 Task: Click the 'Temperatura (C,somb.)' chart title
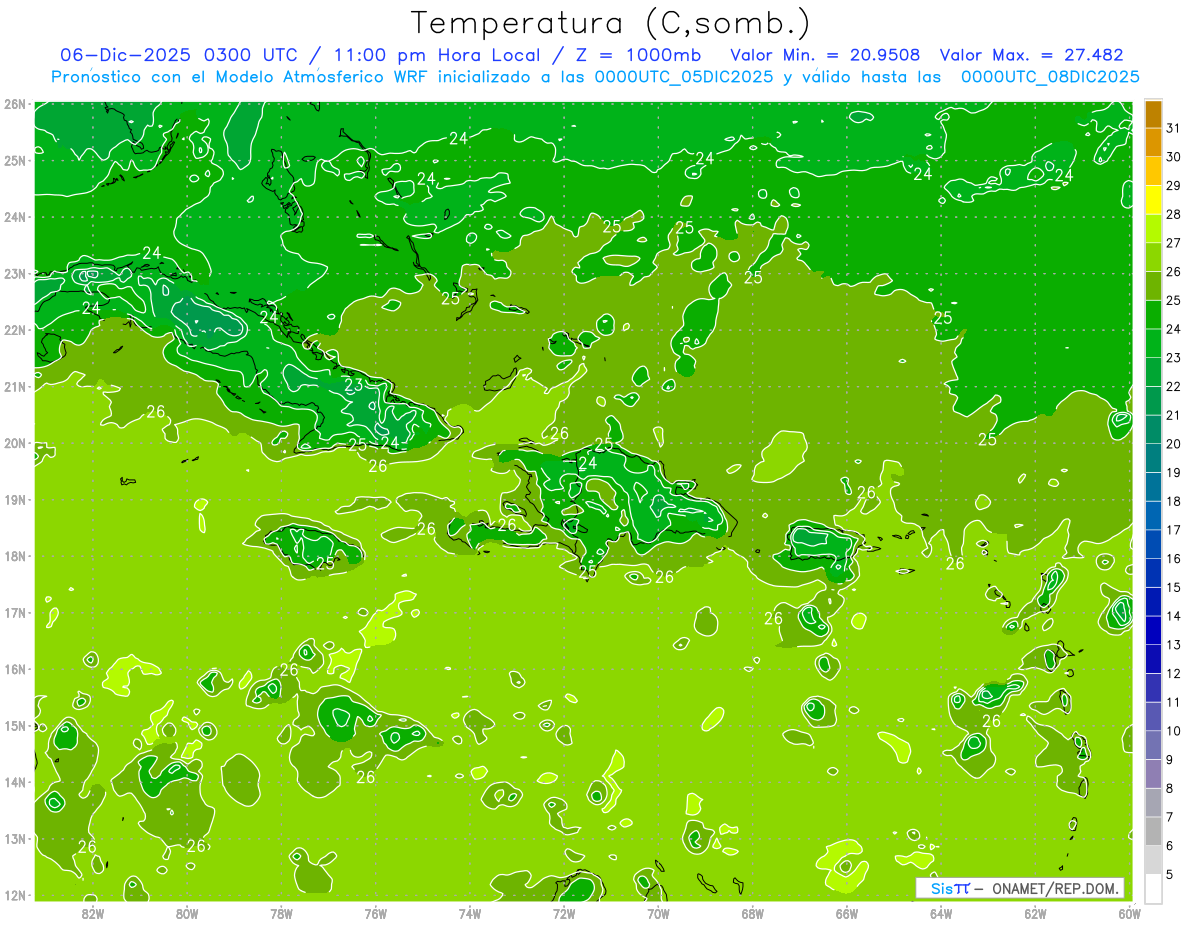(610, 24)
